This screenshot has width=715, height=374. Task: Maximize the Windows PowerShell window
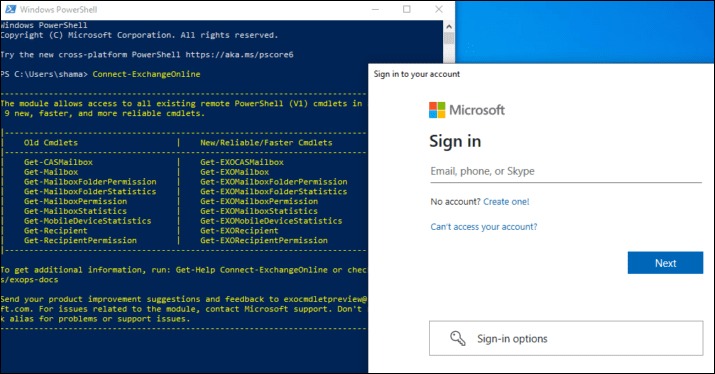(x=407, y=9)
